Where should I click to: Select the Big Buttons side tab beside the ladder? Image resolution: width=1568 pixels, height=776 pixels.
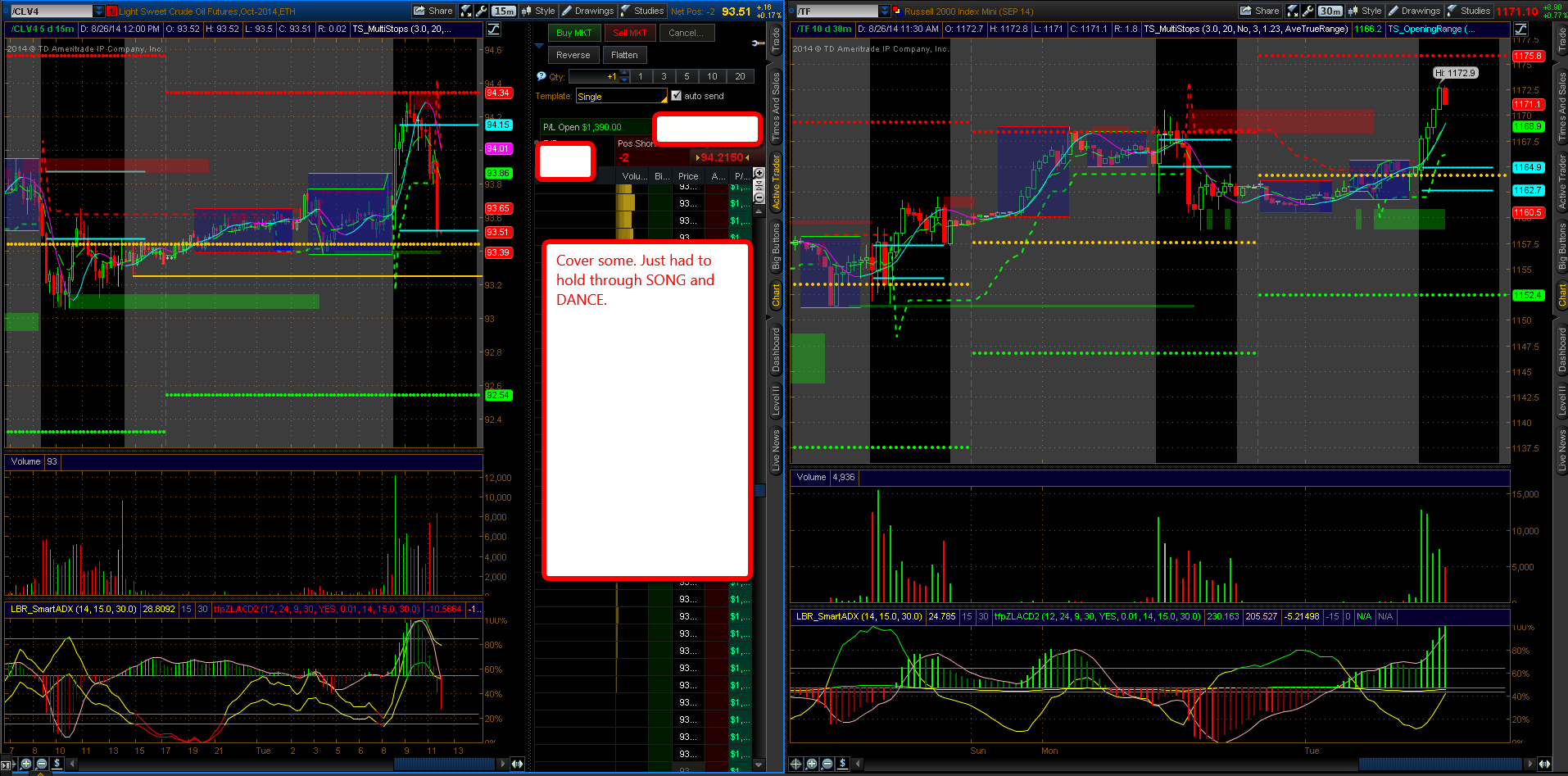tap(776, 247)
